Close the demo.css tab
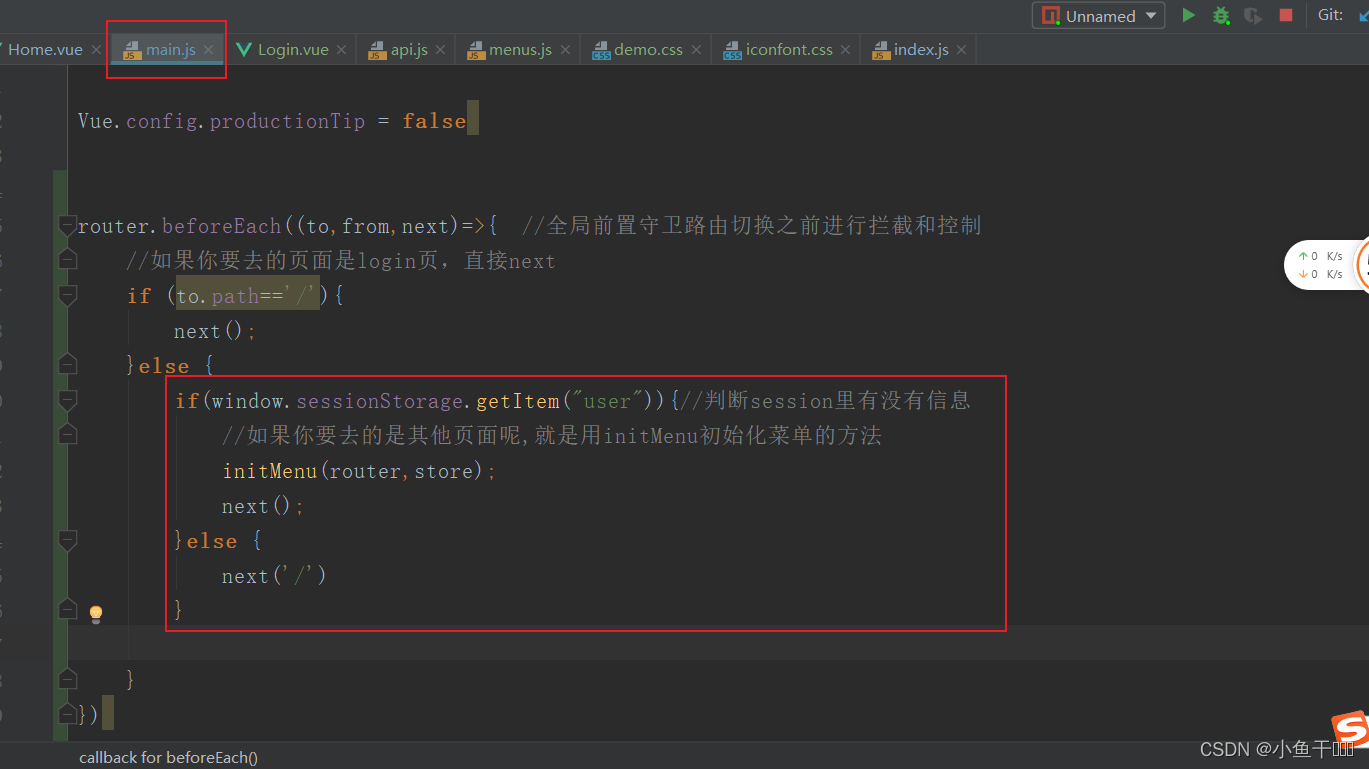Image resolution: width=1369 pixels, height=769 pixels. (696, 49)
